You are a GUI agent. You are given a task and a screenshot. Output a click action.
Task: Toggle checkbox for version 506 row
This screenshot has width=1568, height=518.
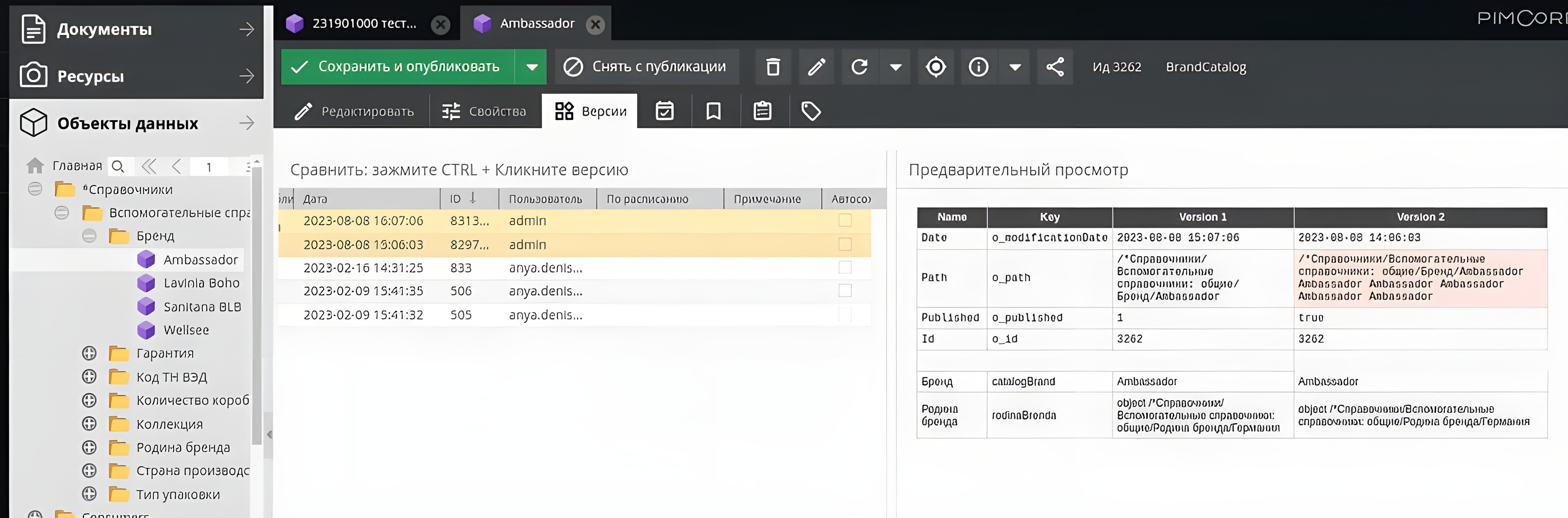pyautogui.click(x=845, y=291)
